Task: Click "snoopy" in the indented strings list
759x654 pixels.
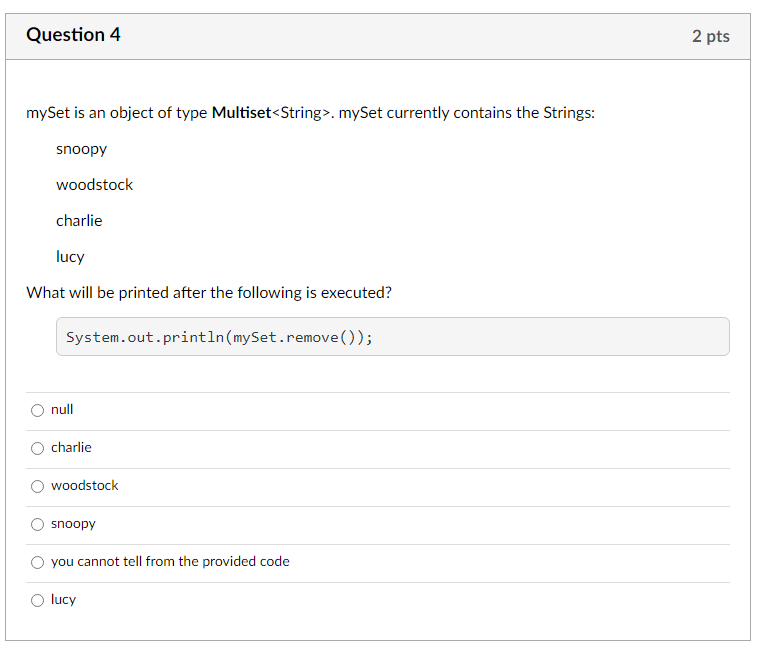Action: tap(81, 149)
